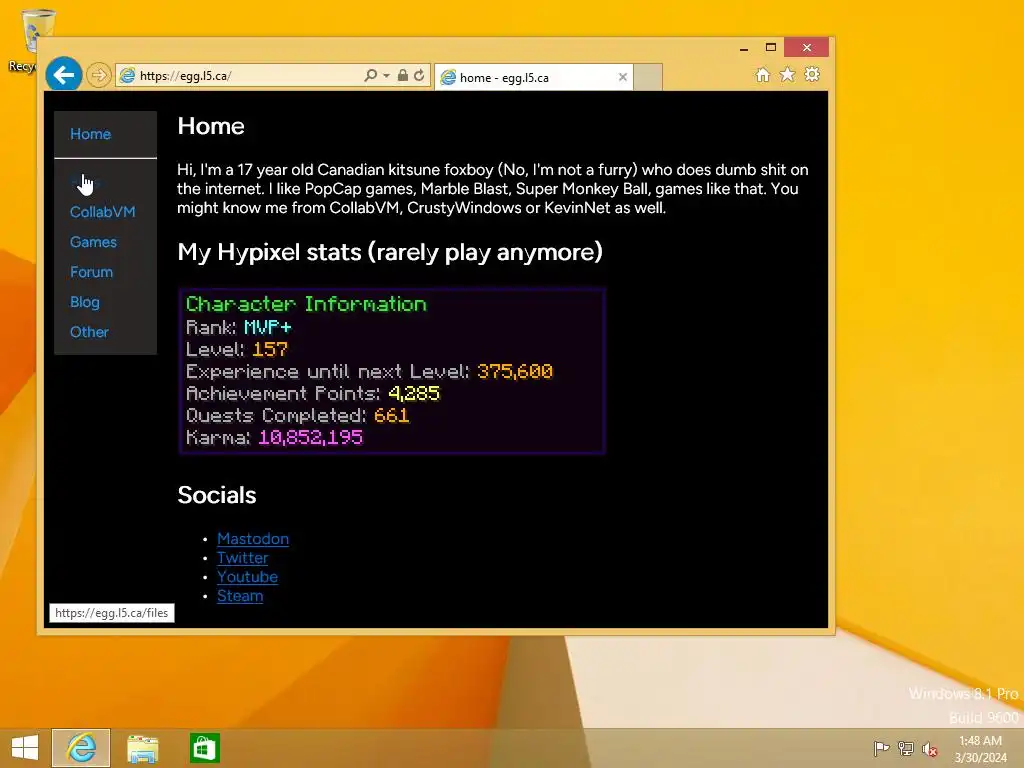This screenshot has width=1024, height=768.
Task: Refresh the page with reload icon
Action: [x=419, y=76]
